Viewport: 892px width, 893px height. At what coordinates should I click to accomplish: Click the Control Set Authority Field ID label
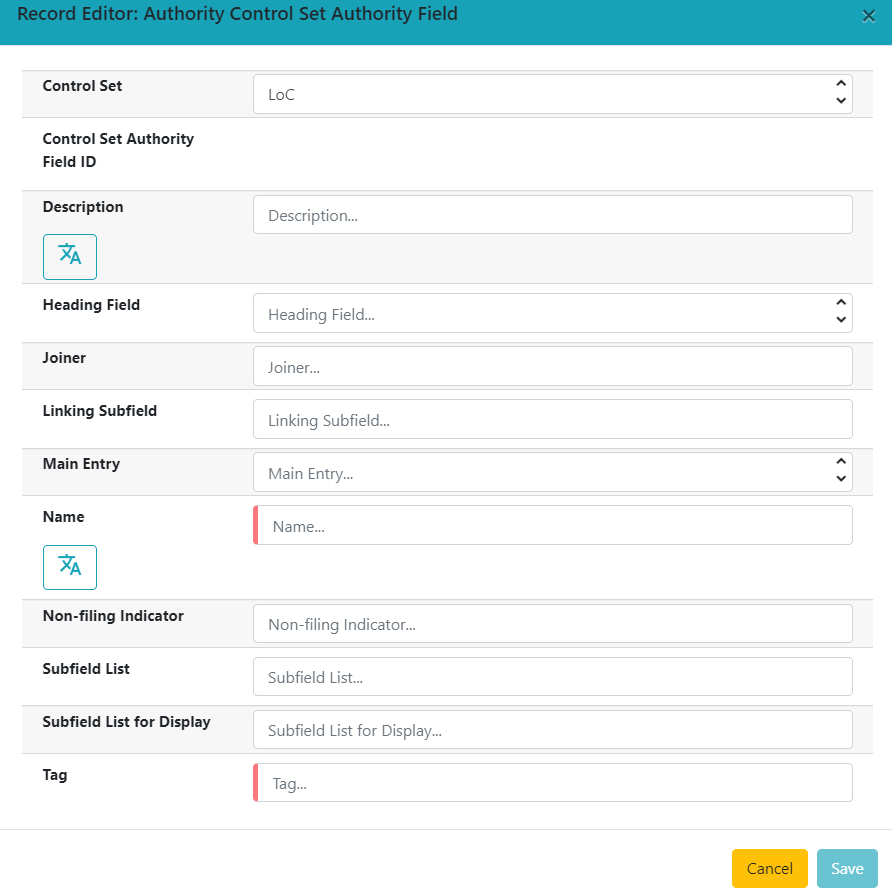pyautogui.click(x=118, y=150)
